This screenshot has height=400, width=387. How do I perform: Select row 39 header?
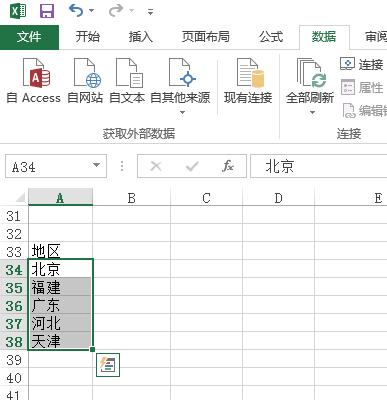click(x=14, y=360)
